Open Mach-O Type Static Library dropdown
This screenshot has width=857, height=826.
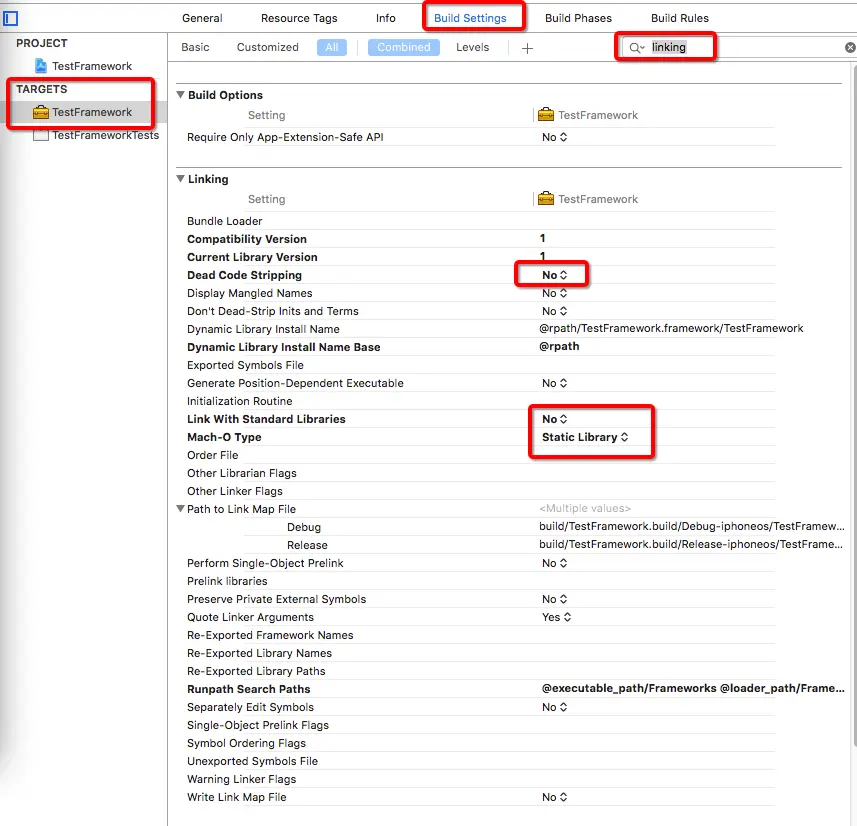(x=585, y=437)
